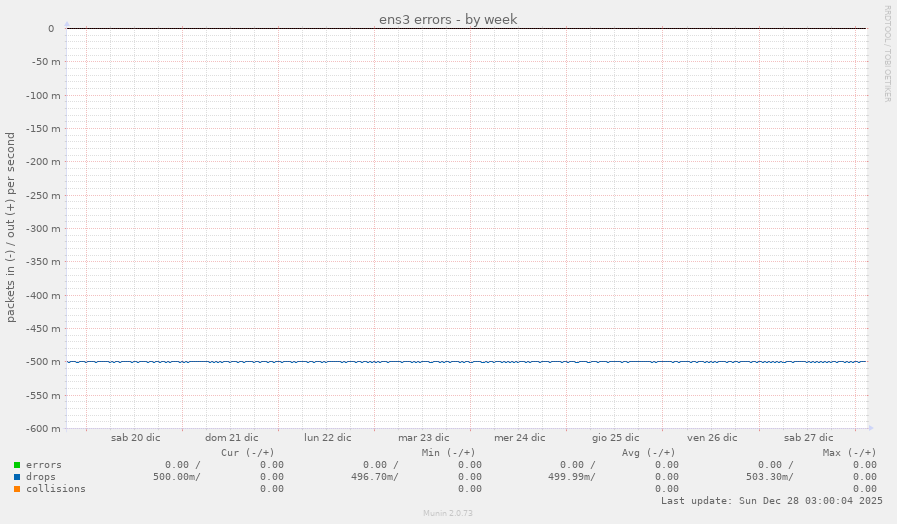Select the 'drops' legend label
Image resolution: width=897 pixels, height=524 pixels.
tap(41, 477)
